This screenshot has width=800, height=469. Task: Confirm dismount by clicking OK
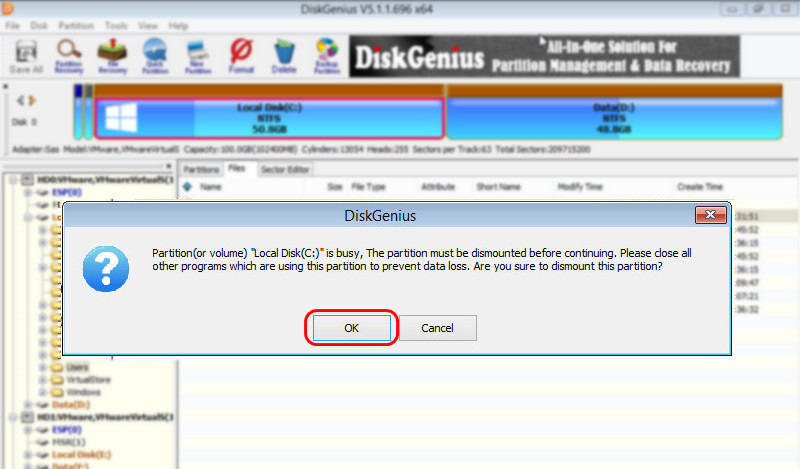[352, 328]
